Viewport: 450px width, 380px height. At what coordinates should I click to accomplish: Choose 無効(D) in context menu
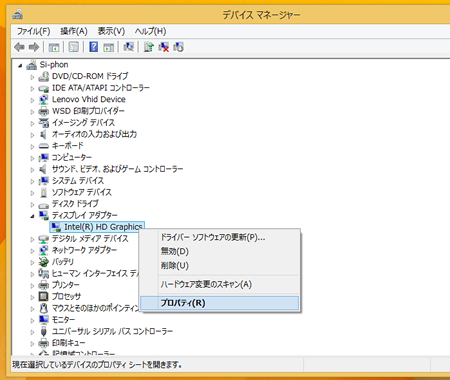(219, 251)
